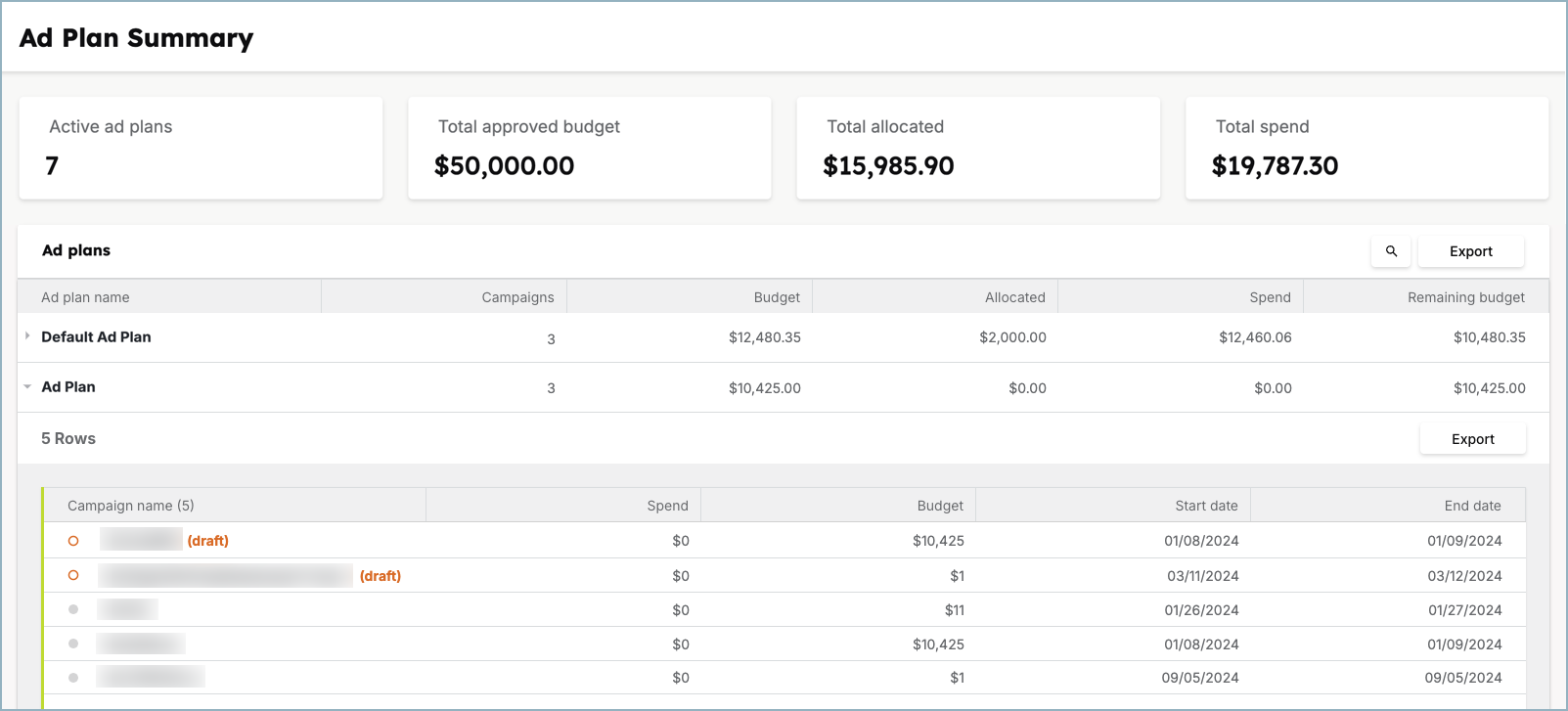Open the campaign with $11 budget

[x=127, y=609]
